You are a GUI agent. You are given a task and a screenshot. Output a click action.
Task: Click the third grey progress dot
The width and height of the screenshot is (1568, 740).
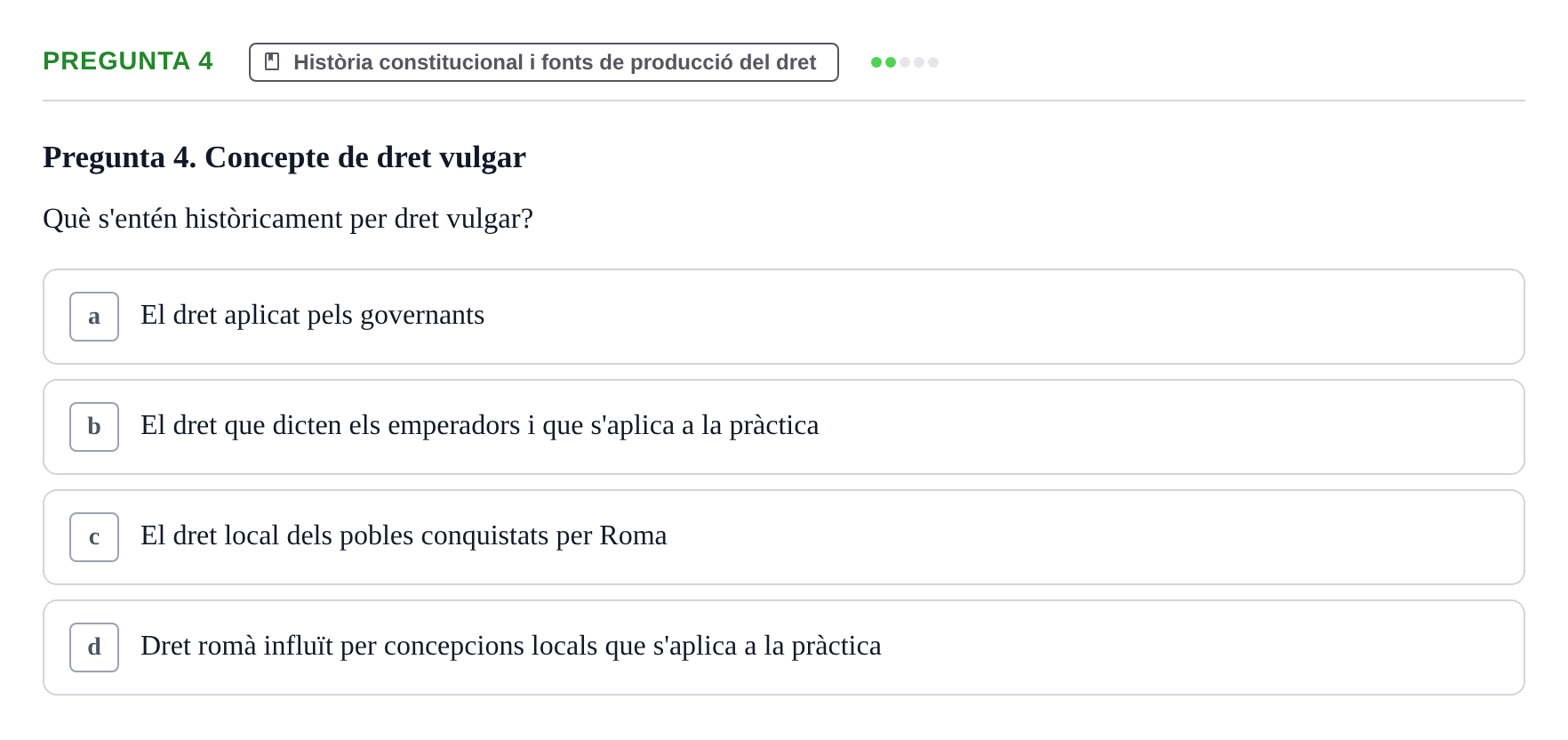pyautogui.click(x=905, y=62)
